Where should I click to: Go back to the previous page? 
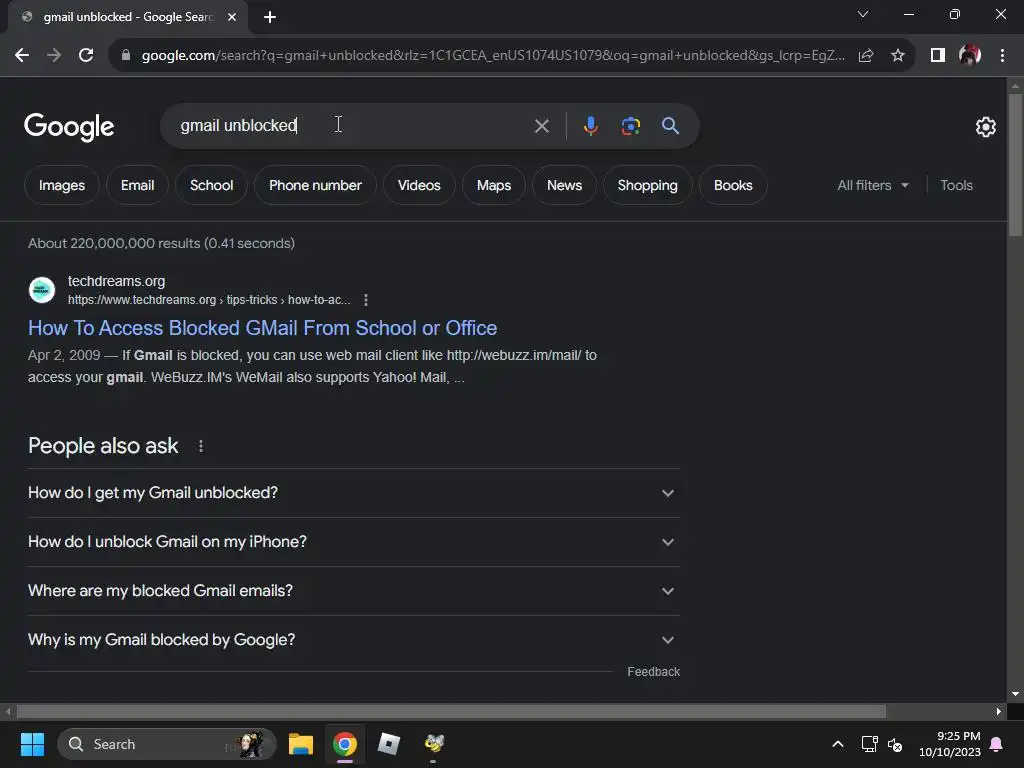pos(22,56)
